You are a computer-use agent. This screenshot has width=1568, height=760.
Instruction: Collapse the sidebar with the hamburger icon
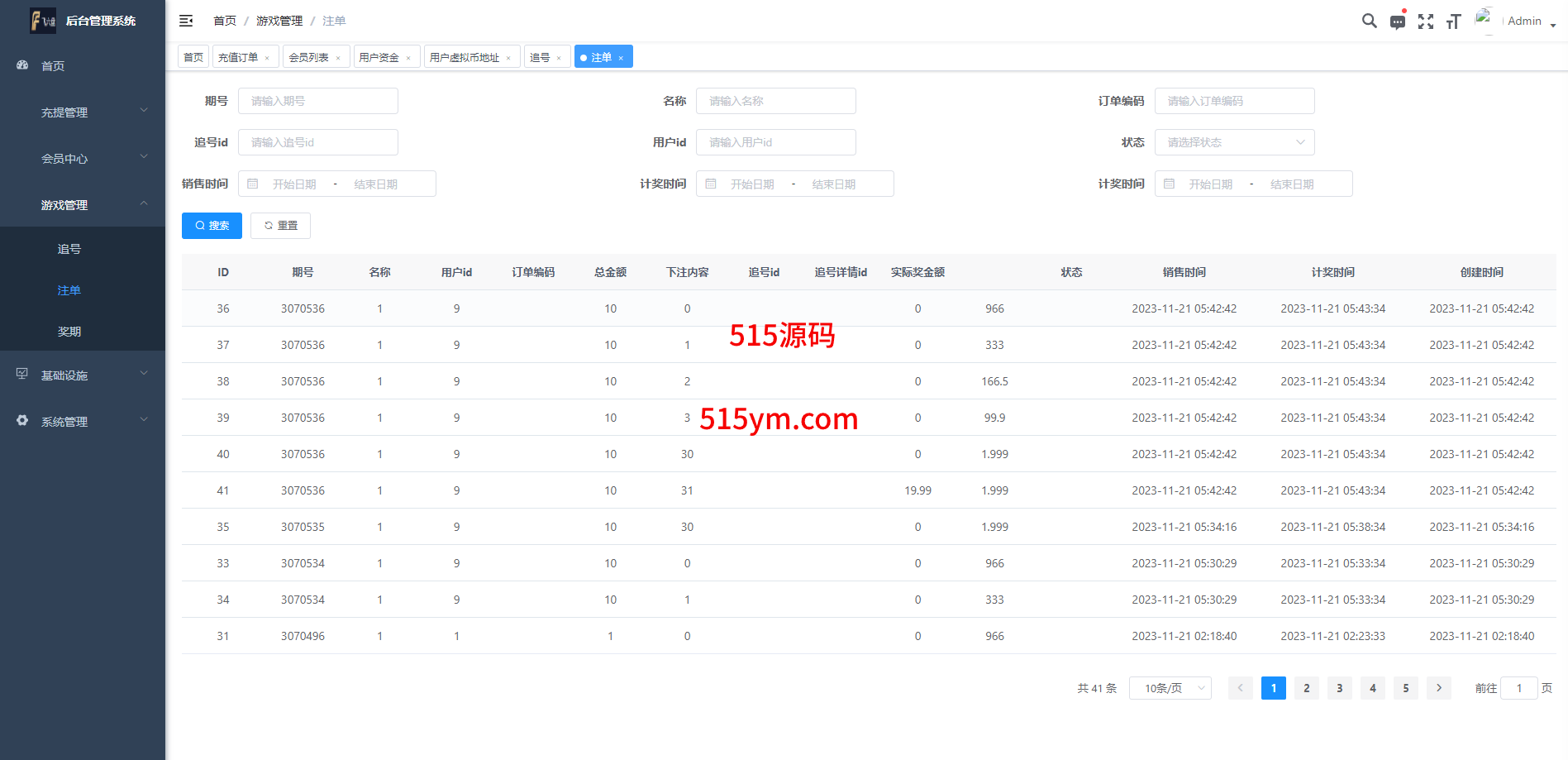[186, 21]
